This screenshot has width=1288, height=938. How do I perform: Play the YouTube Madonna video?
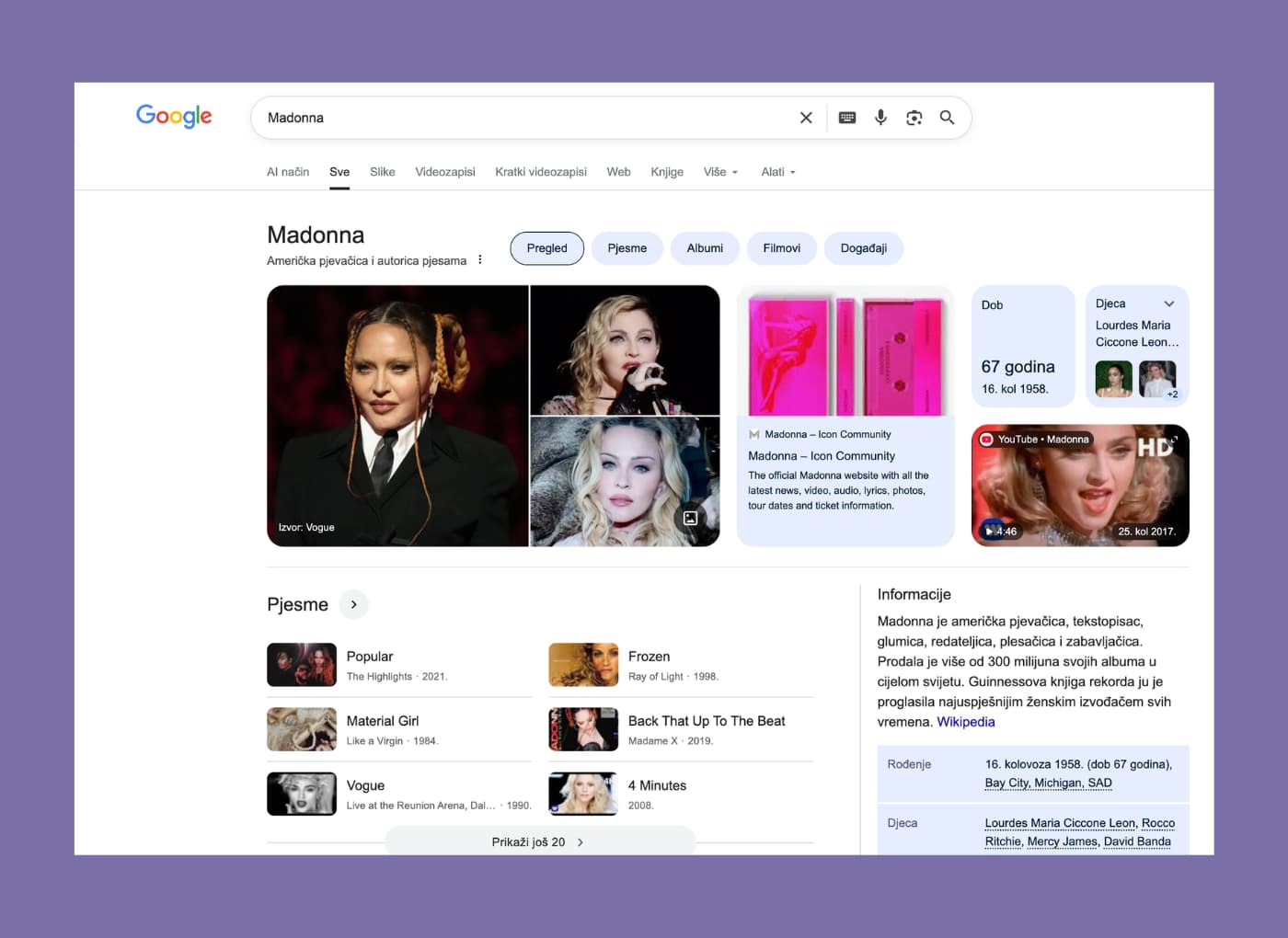pyautogui.click(x=1080, y=486)
